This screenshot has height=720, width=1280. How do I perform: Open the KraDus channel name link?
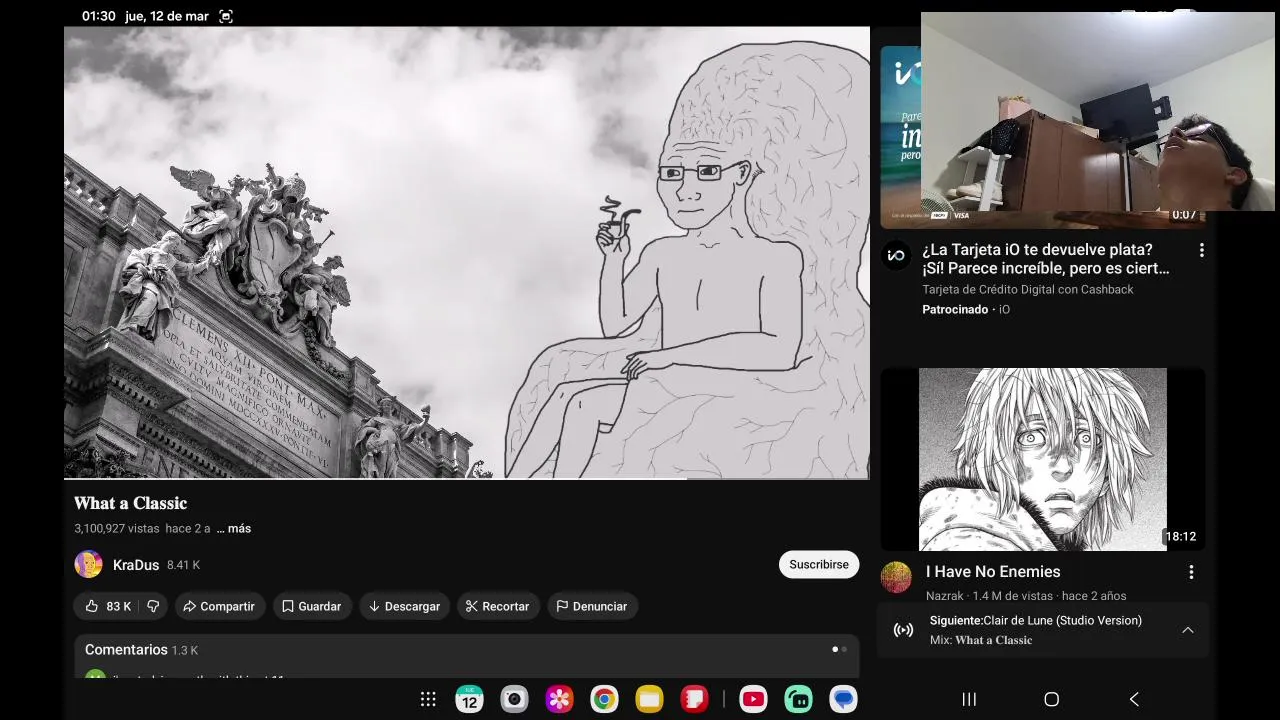pyautogui.click(x=136, y=565)
